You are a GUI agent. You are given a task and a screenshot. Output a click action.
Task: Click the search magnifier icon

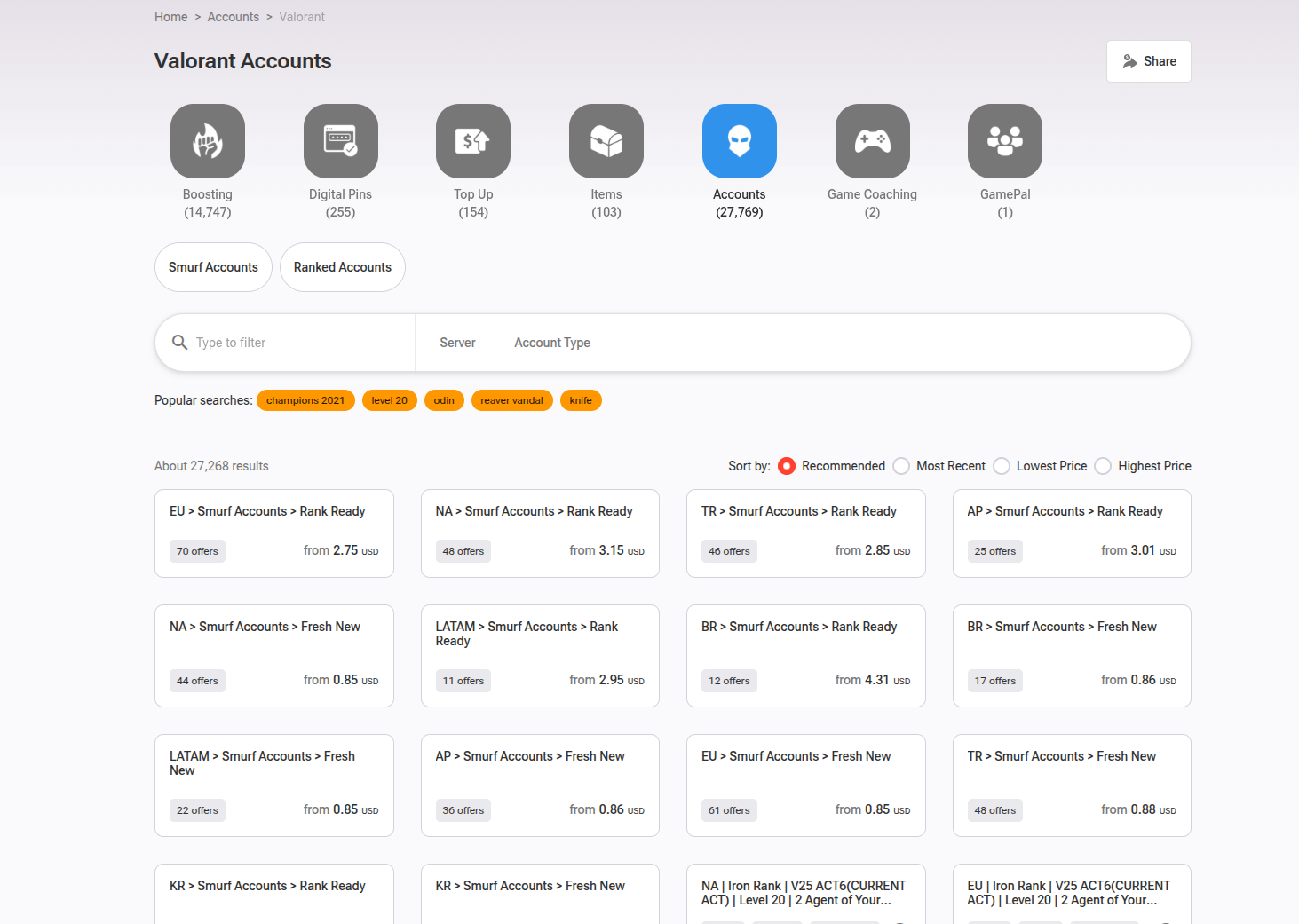pos(180,342)
